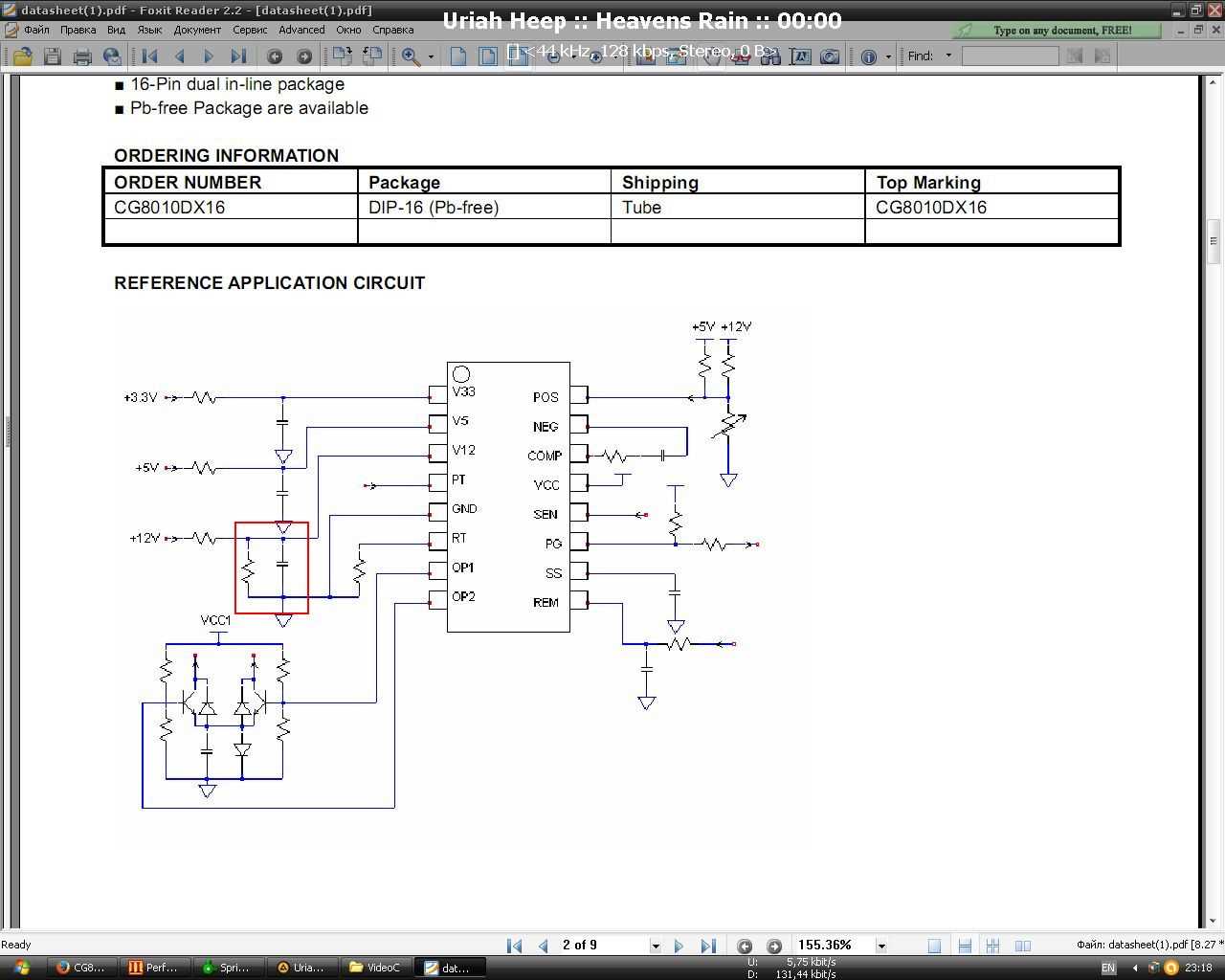This screenshot has height=980, width=1225.
Task: Click the 155.36% zoom field
Action: point(835,945)
